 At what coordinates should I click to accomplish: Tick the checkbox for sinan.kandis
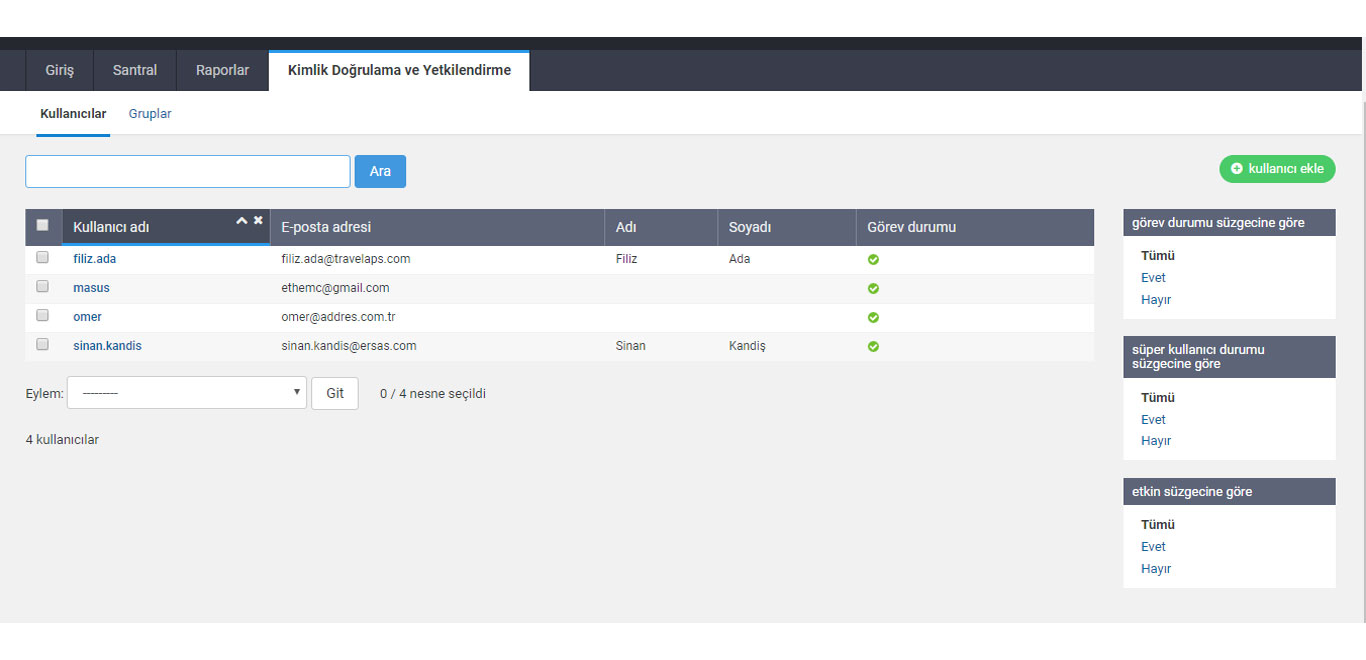[x=42, y=344]
